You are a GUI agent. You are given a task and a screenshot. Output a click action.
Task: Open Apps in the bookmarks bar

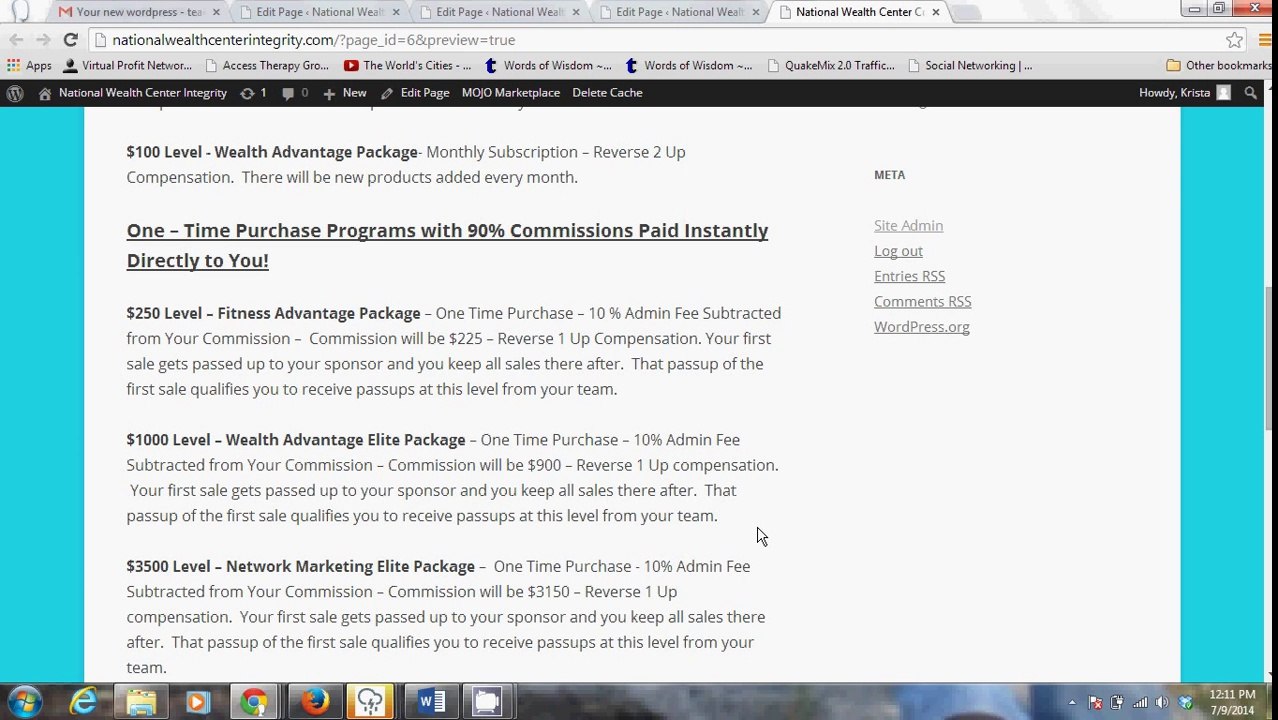point(29,66)
